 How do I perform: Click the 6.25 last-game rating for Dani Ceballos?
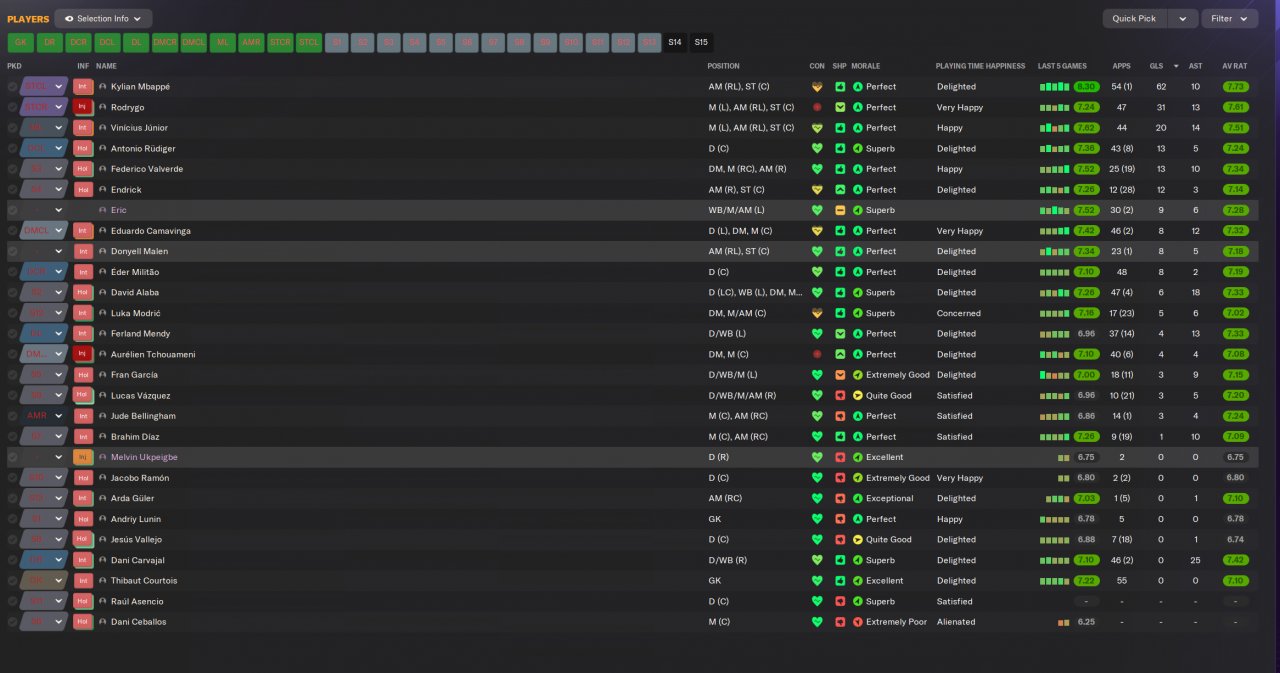click(x=1085, y=622)
